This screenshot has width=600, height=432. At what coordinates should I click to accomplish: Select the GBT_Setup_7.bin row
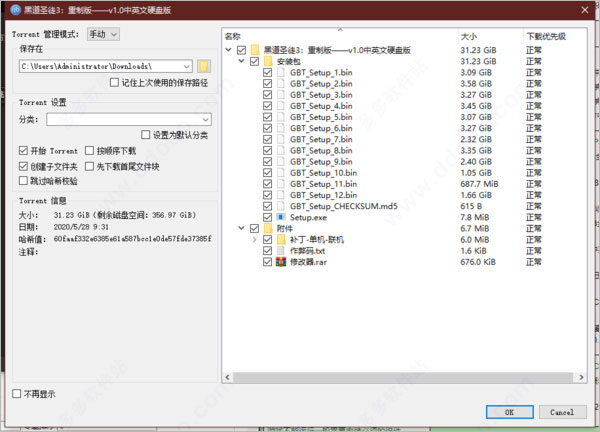[404, 139]
